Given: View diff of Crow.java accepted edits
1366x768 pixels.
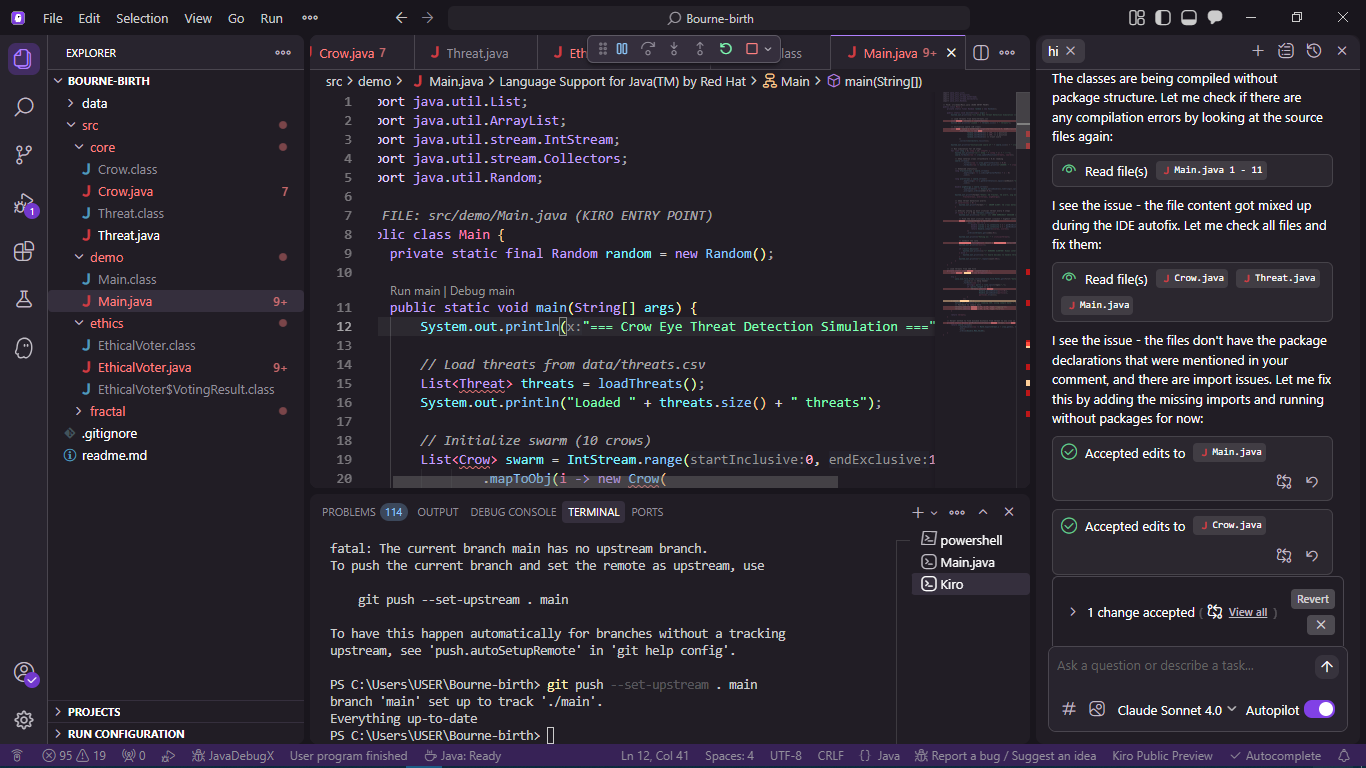Looking at the screenshot, I should click(1284, 555).
